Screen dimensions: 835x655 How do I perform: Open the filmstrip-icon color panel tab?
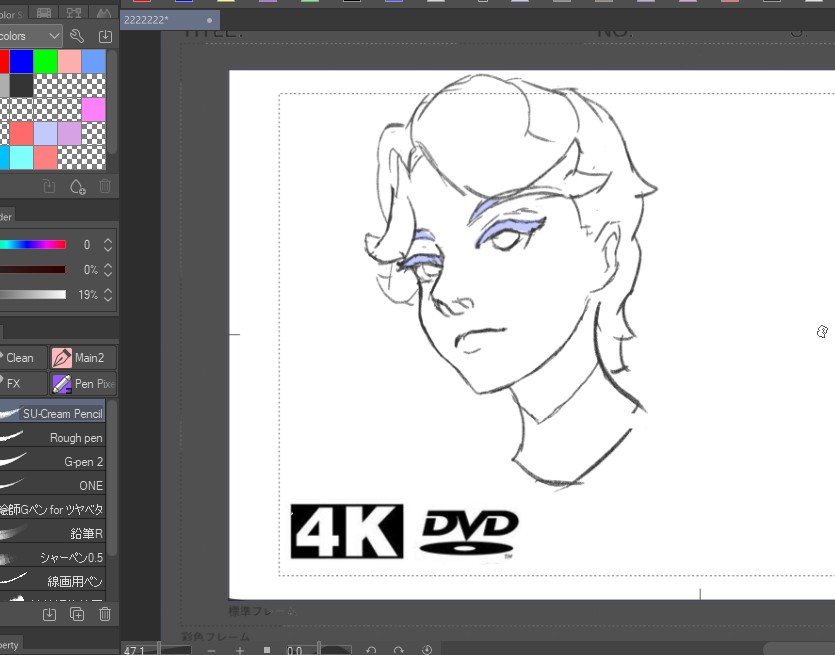44,13
